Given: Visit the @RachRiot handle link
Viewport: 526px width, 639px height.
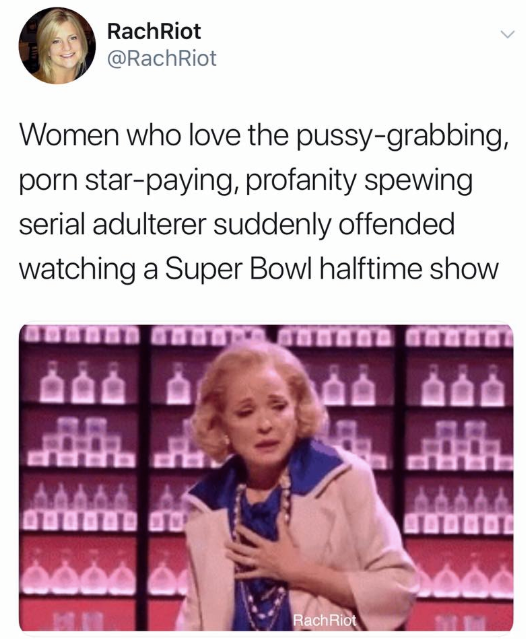Looking at the screenshot, I should 162,58.
